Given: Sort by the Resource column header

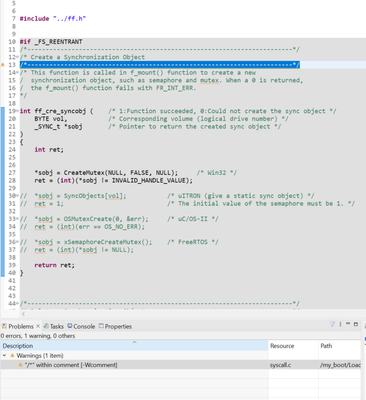Looking at the screenshot, I should click(293, 346).
